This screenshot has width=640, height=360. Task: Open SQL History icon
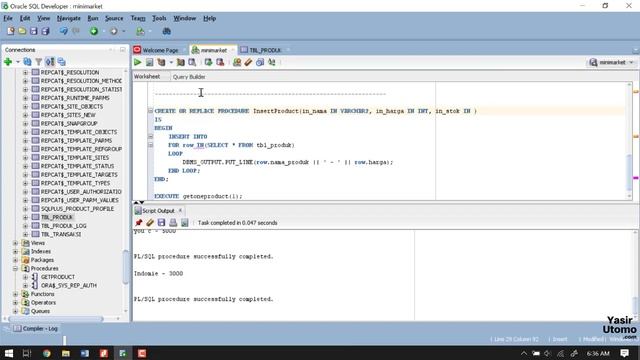pyautogui.click(x=260, y=62)
